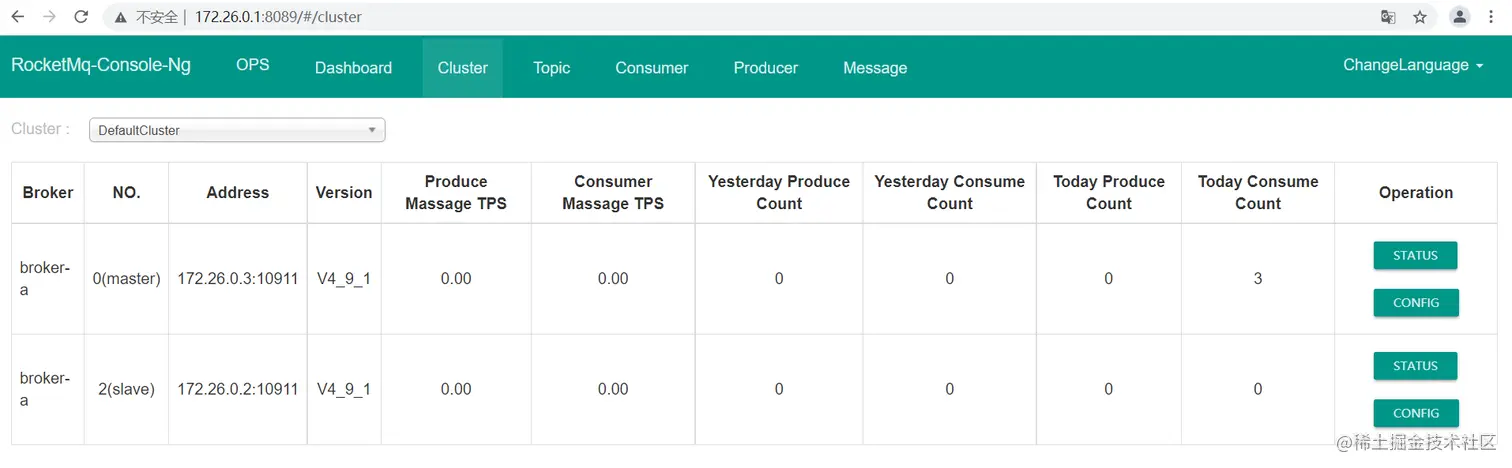Screen dimensions: 1512x468
Task: Click the insecure connection warning icon
Action: tap(120, 17)
